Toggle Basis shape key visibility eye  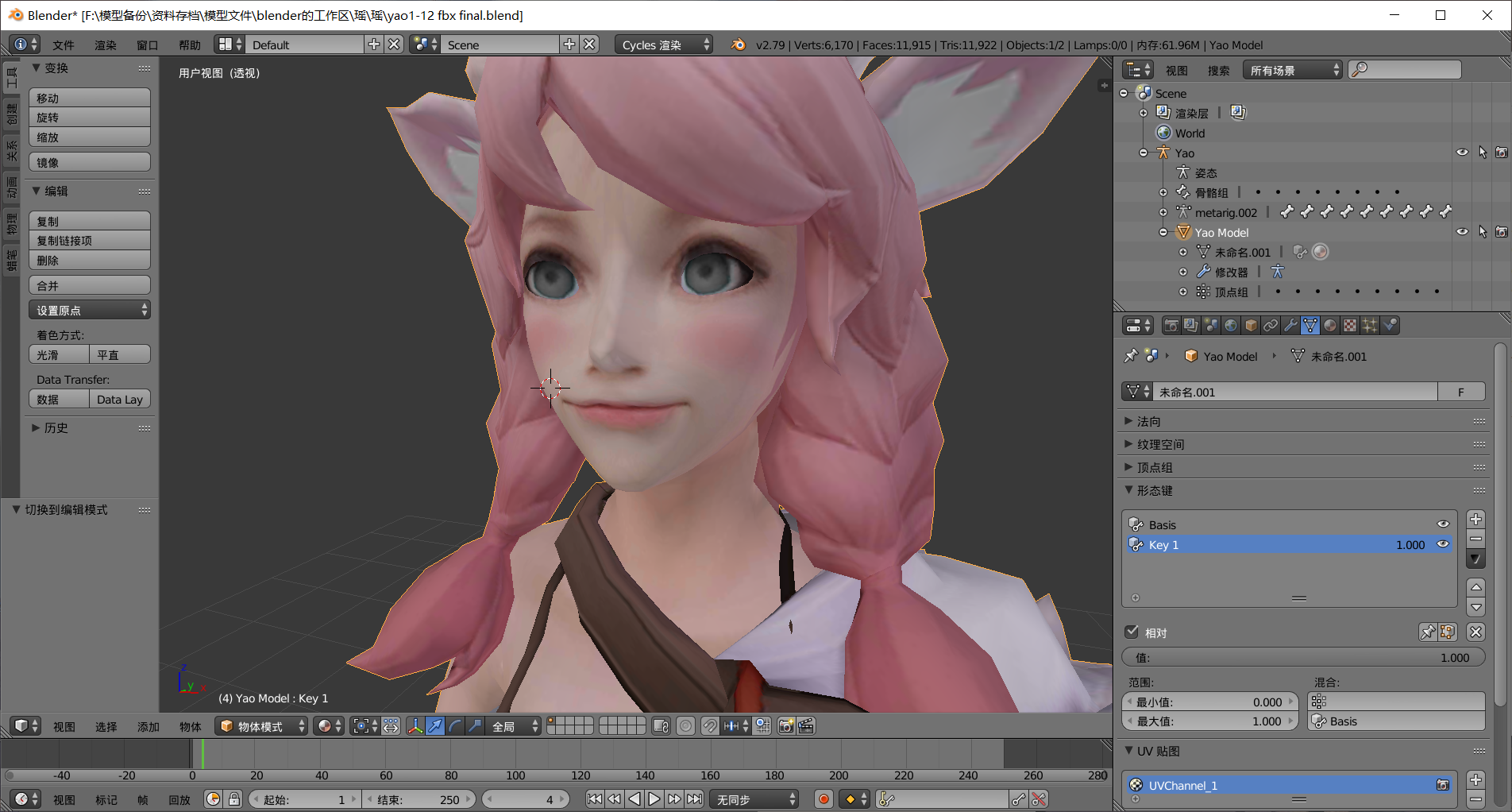point(1443,524)
